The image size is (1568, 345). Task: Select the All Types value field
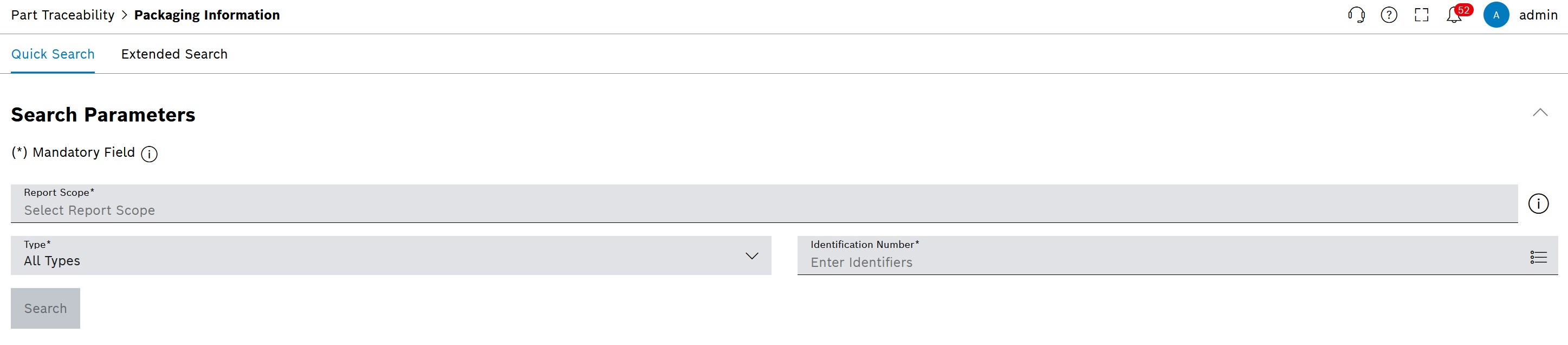tap(391, 256)
